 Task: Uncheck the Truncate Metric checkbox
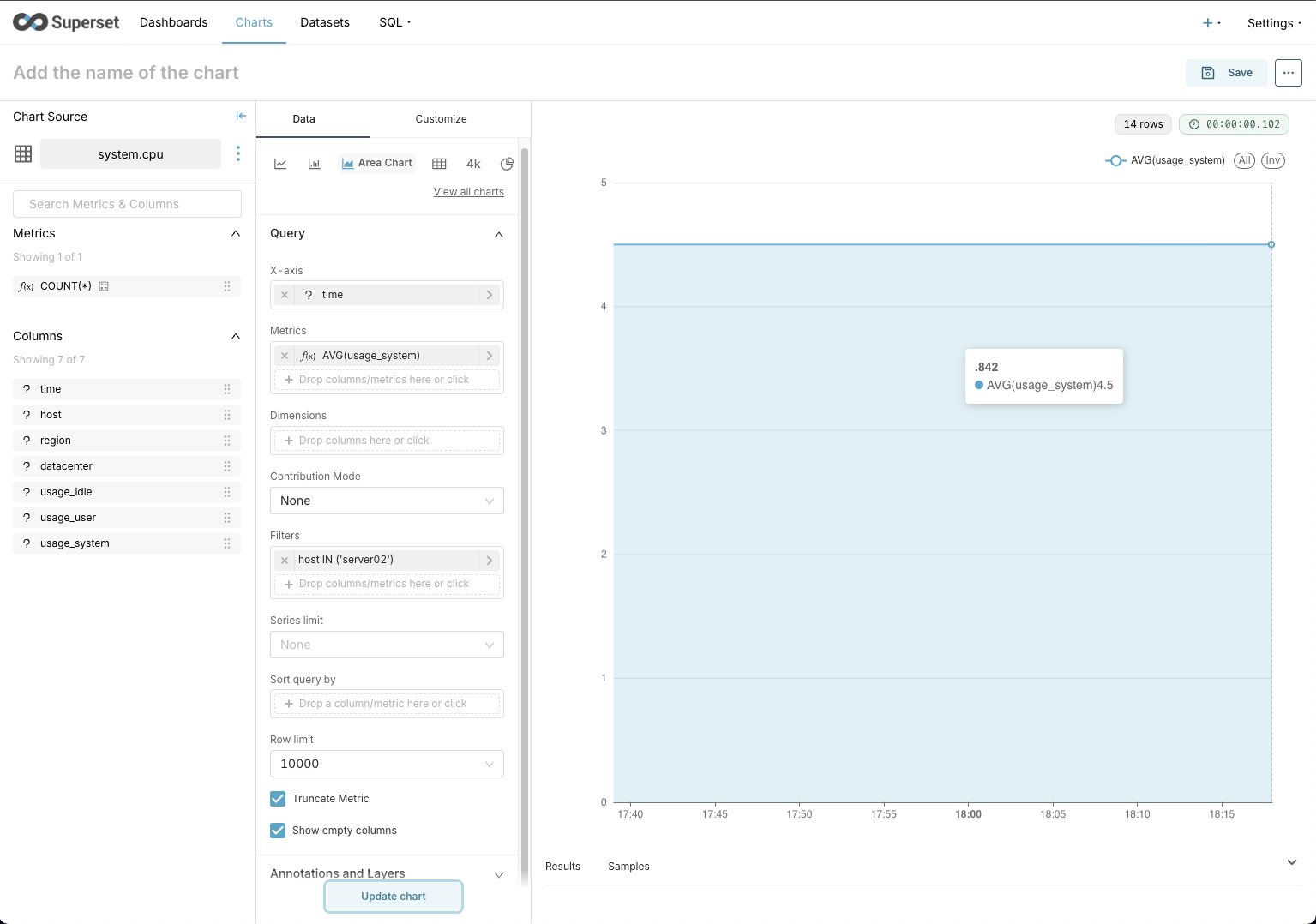tap(278, 799)
